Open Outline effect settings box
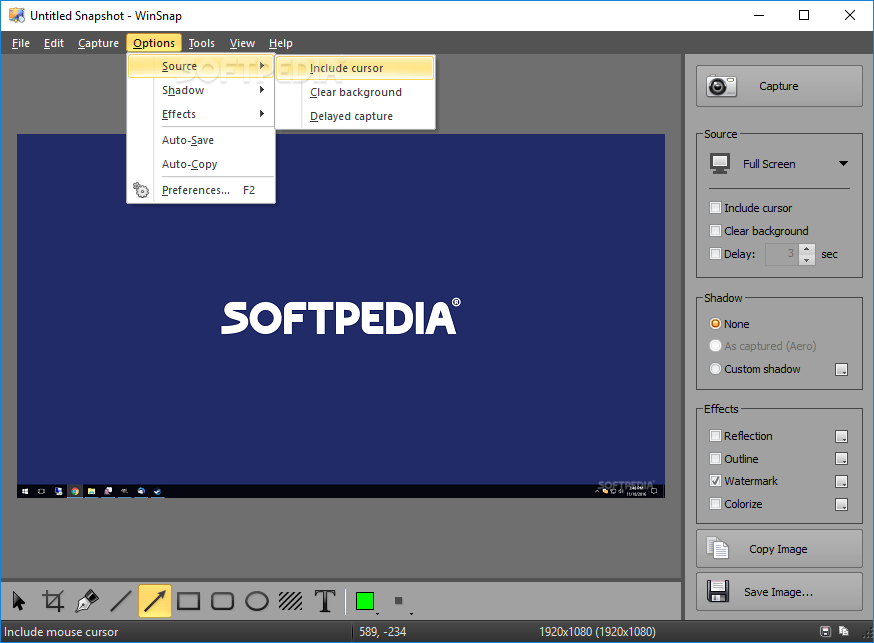The height and width of the screenshot is (643, 874). coord(842,459)
